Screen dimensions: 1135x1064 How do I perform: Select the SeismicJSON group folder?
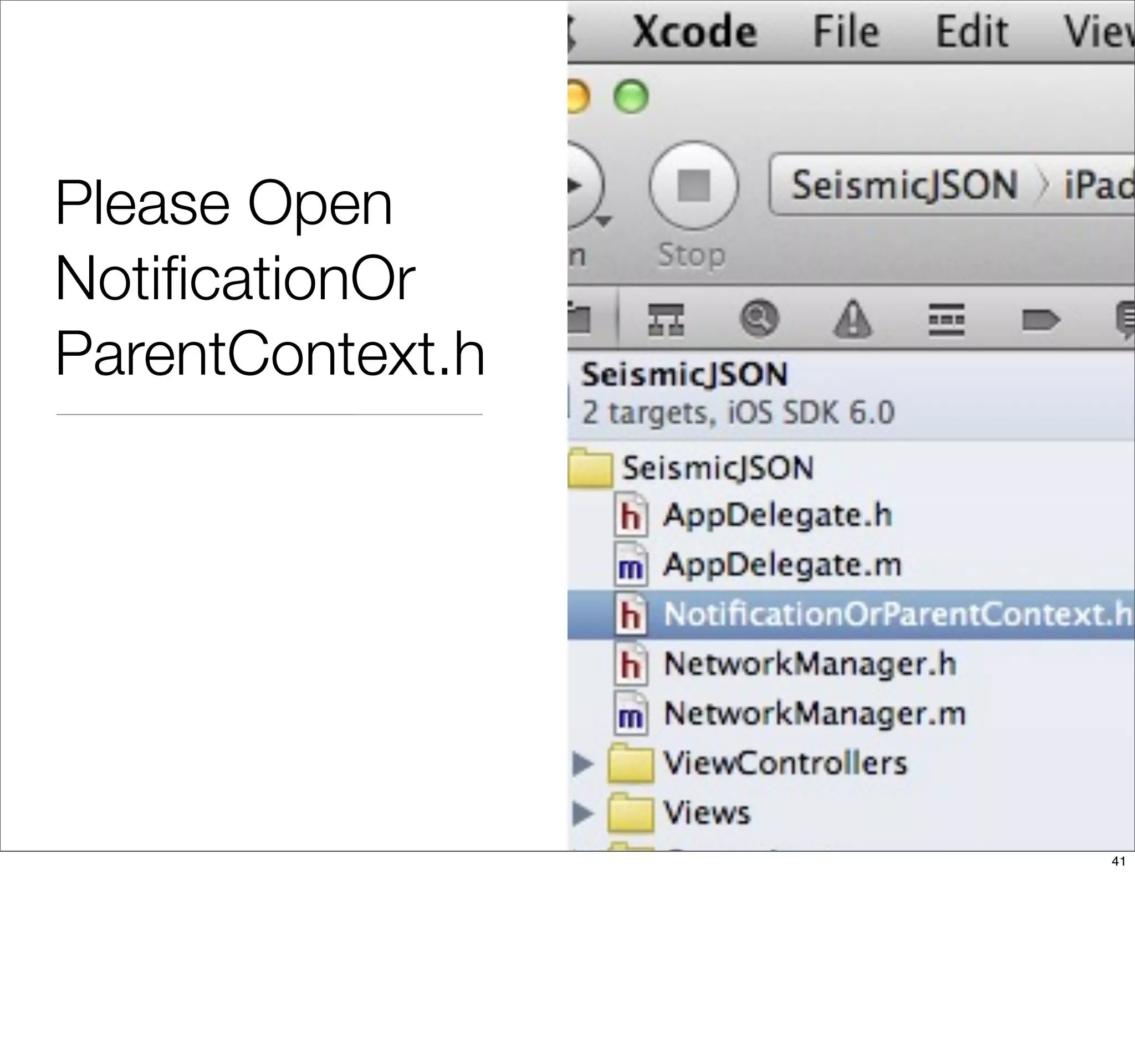(718, 468)
